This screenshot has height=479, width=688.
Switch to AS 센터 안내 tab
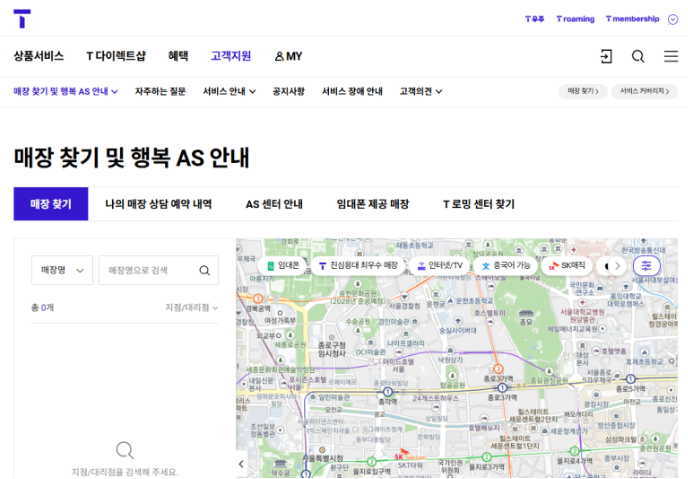click(274, 204)
